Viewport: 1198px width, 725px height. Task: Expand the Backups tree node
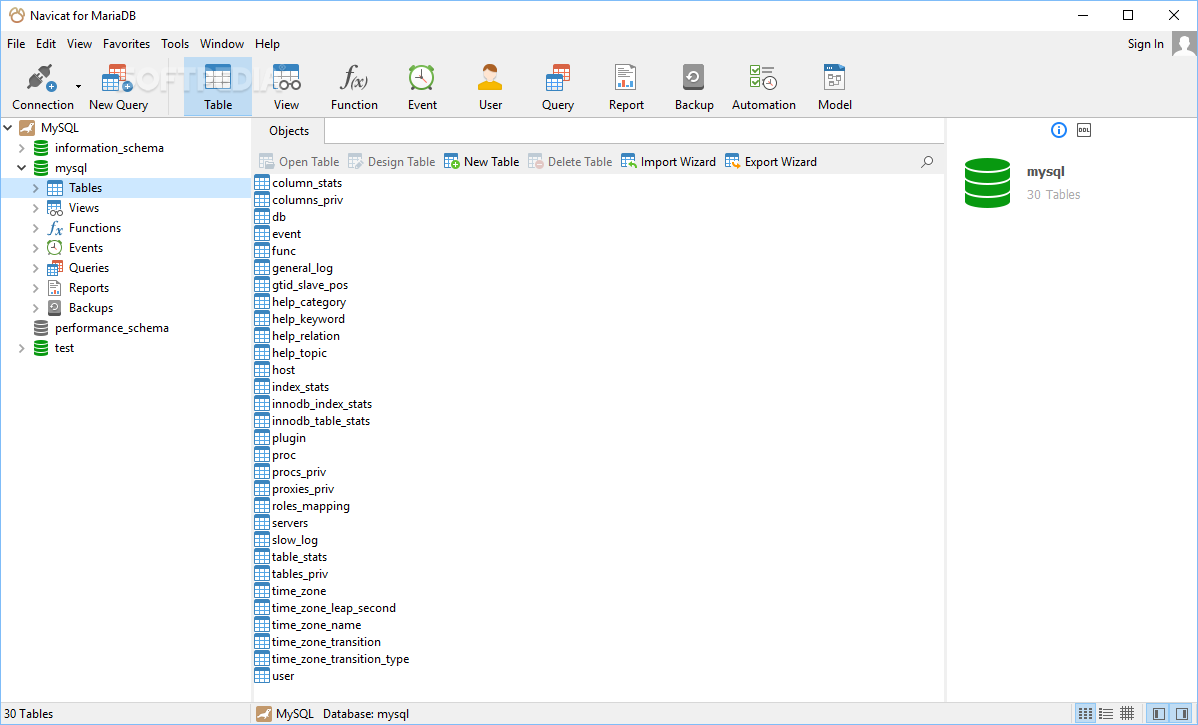[x=35, y=308]
